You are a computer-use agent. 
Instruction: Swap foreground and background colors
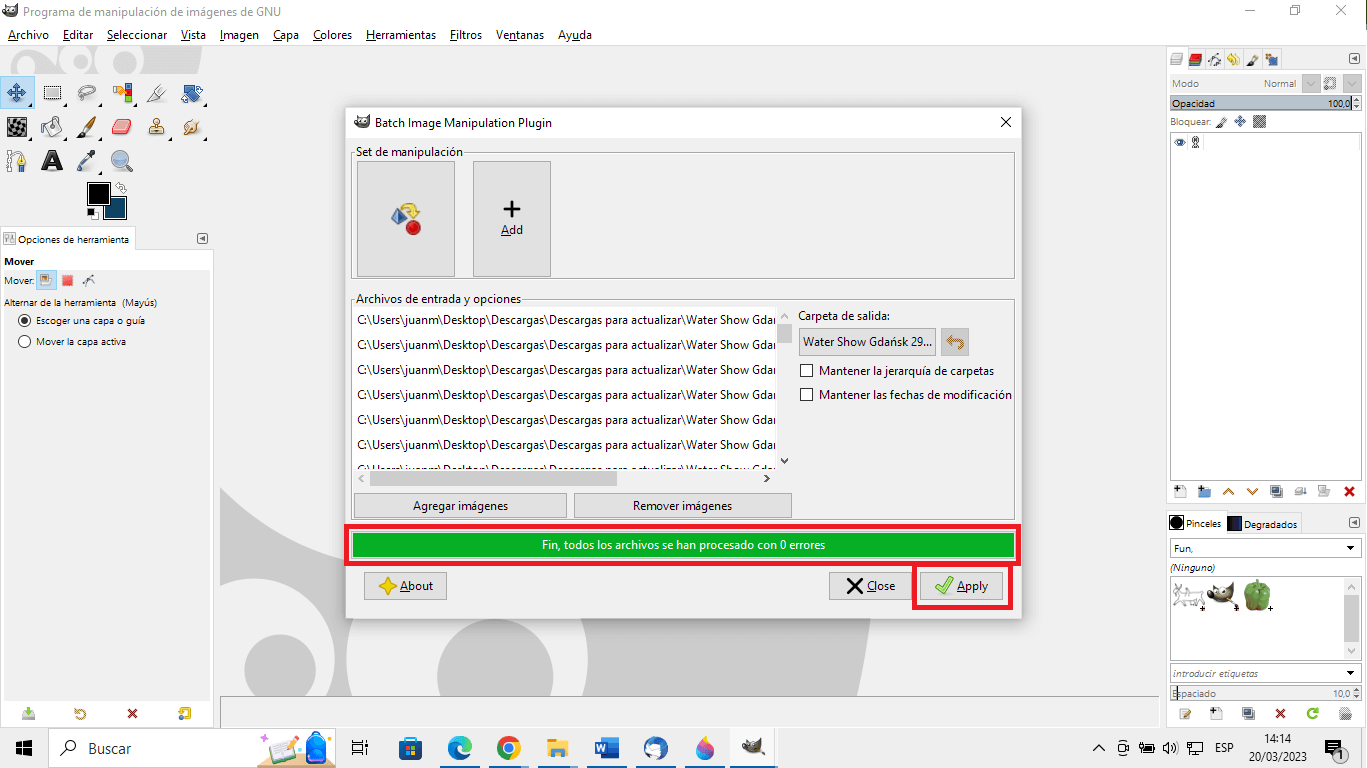(121, 187)
